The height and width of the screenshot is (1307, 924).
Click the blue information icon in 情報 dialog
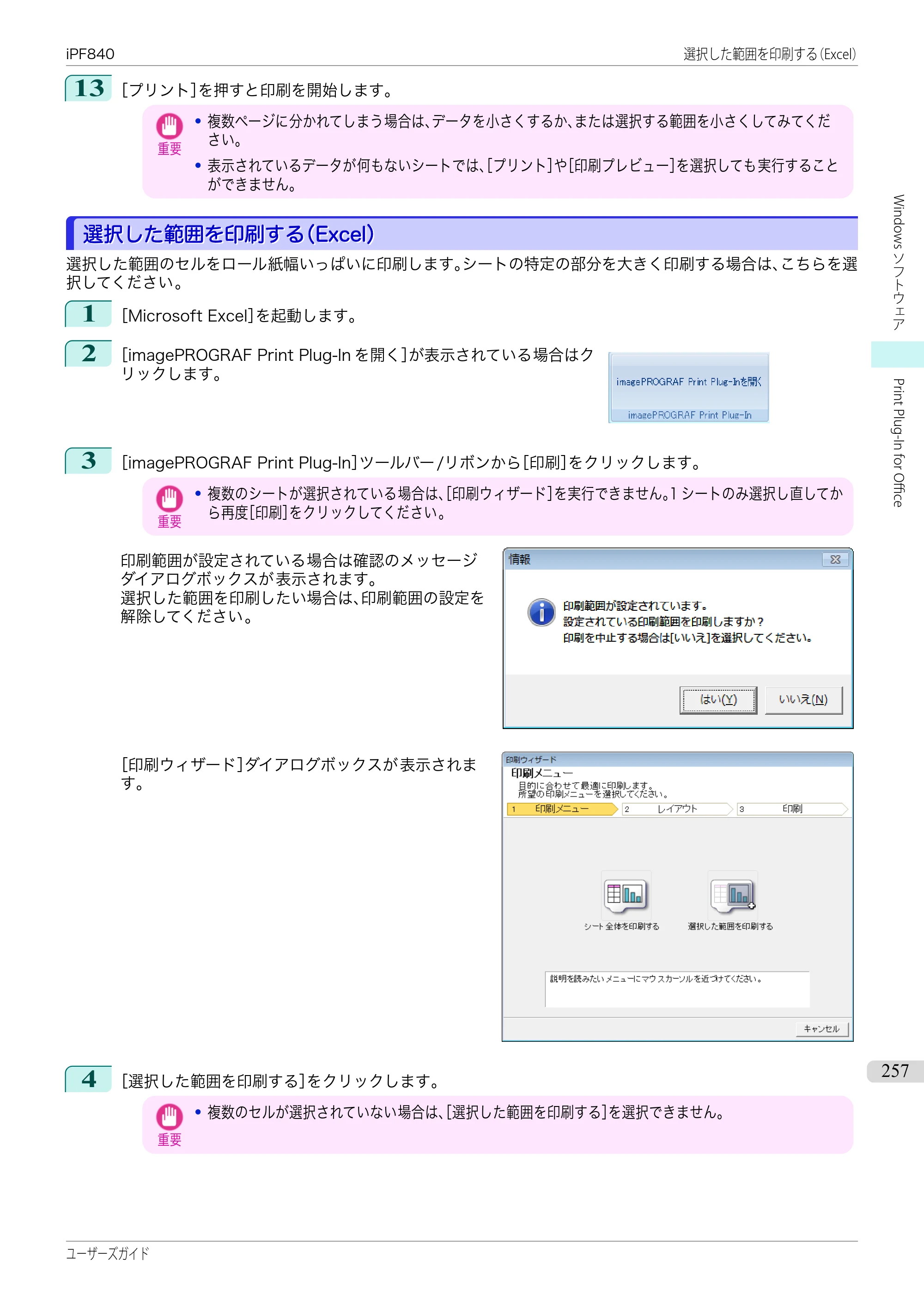(541, 613)
